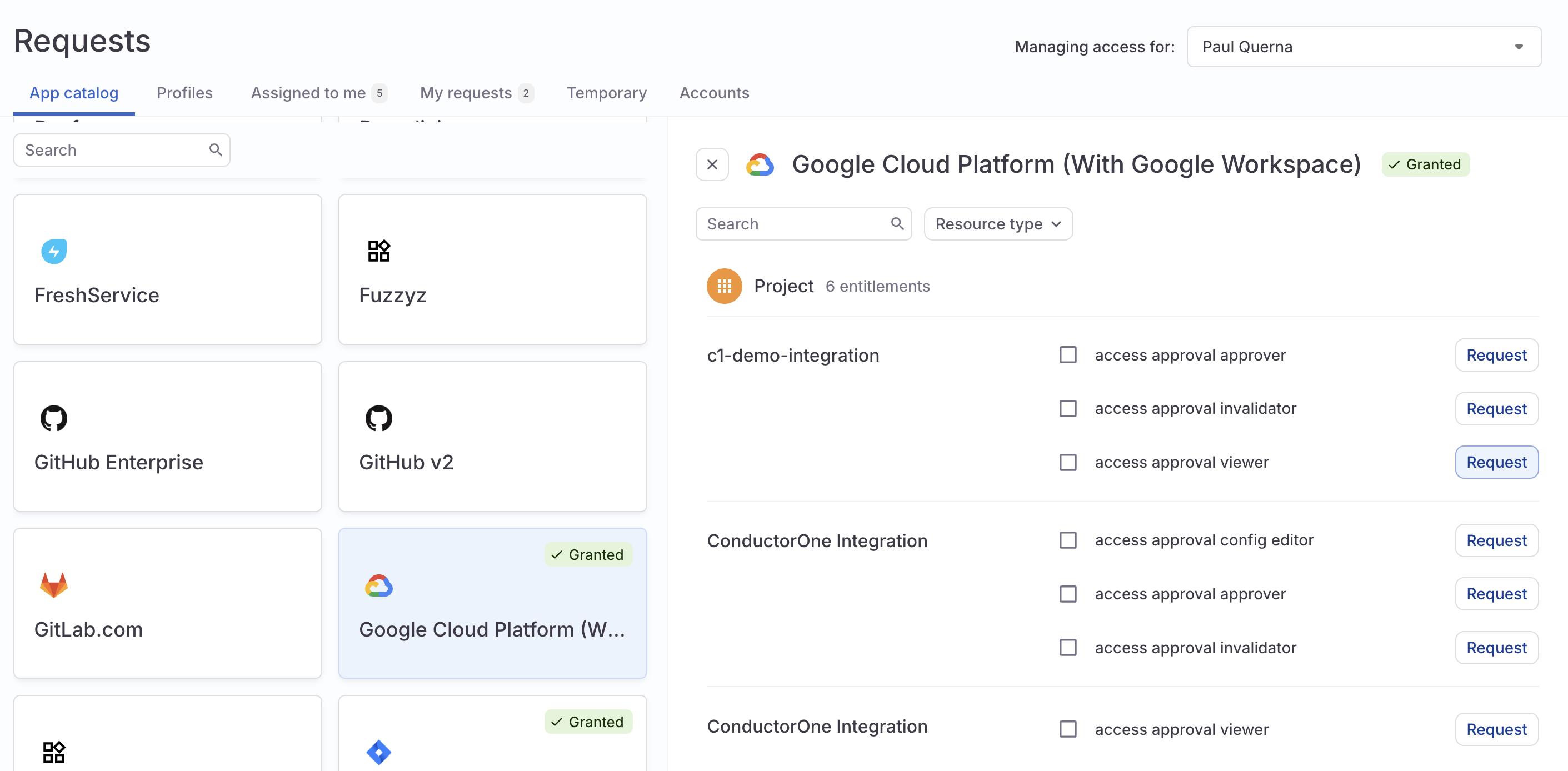1568x771 pixels.
Task: Click the FreshService lightning bolt icon
Action: click(53, 251)
